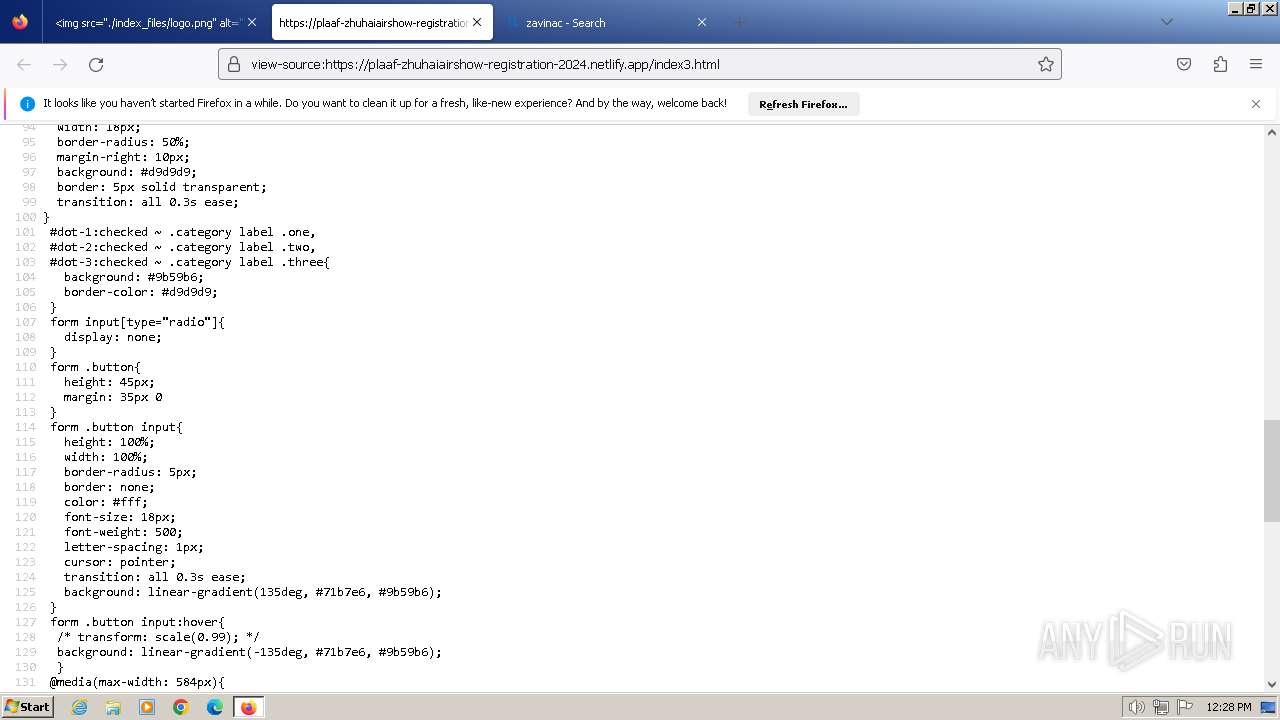Click source line 'color: #fff;'
Screen dimensions: 1280x720
pyautogui.click(x=106, y=502)
